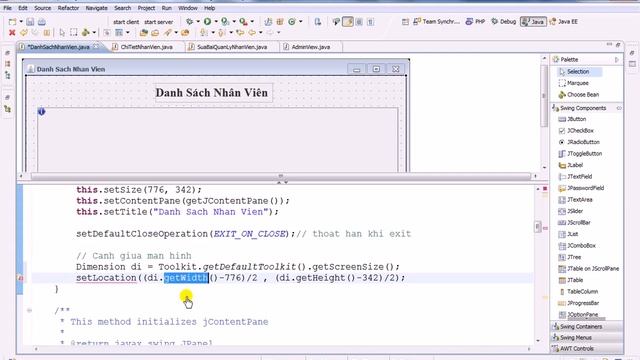Close the DanhSachNhanVien.java tab
Screen dimensions: 640x360
point(96,47)
